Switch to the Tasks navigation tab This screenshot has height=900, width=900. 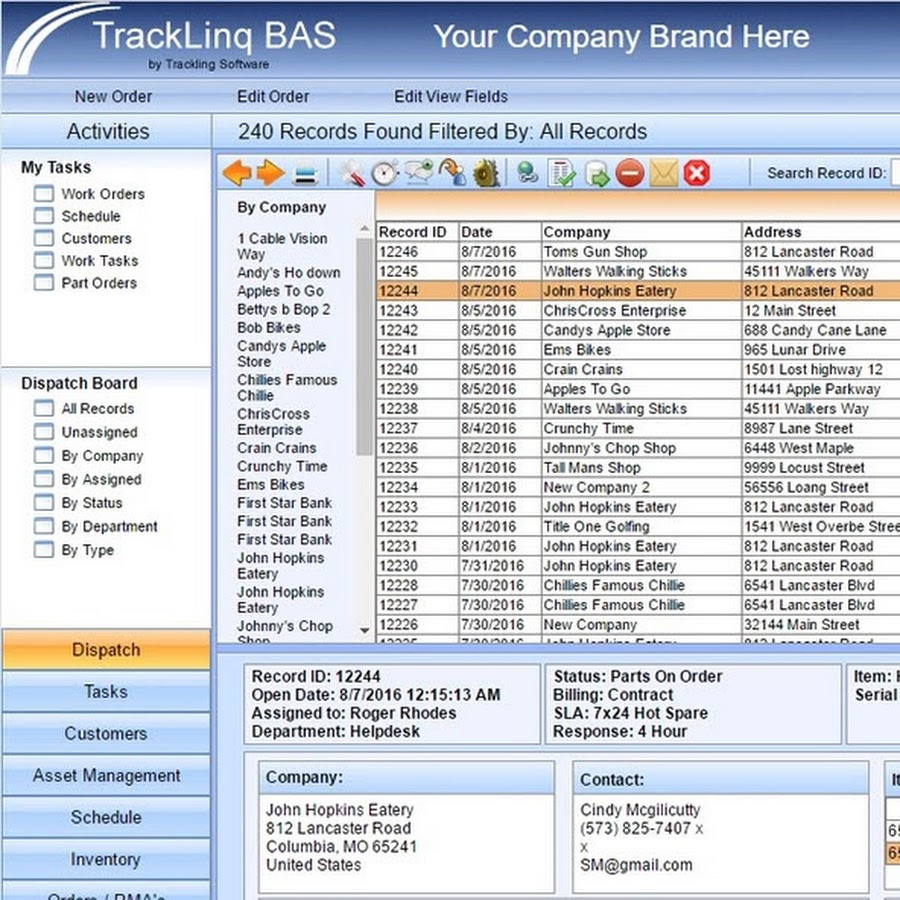point(106,692)
